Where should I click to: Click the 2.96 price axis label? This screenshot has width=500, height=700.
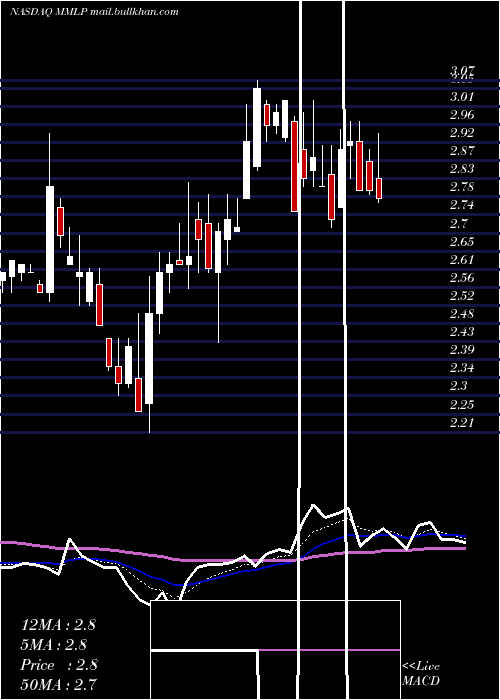(462, 115)
